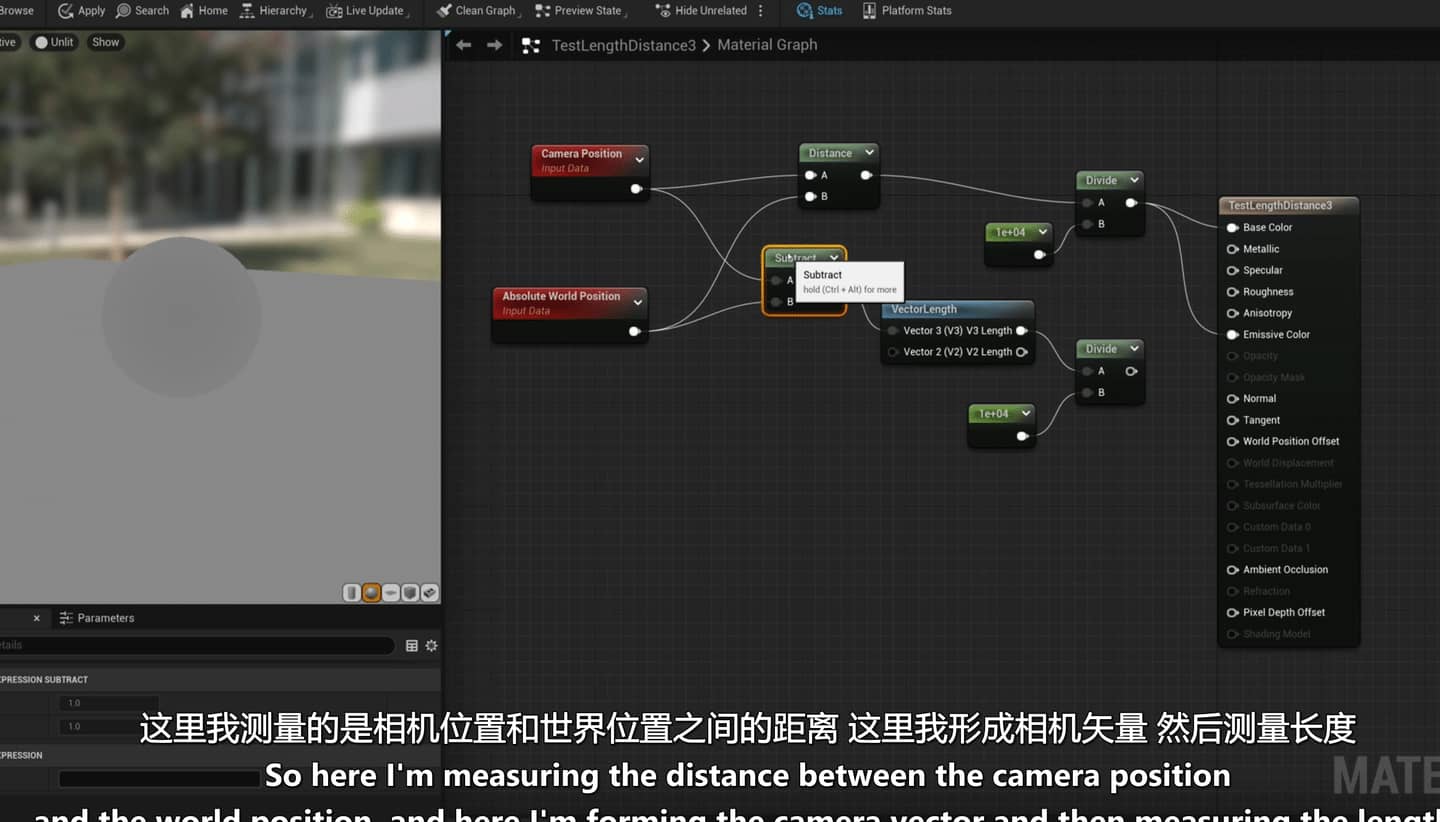Set preview mesh to sphere
The image size is (1440, 822).
coord(371,593)
